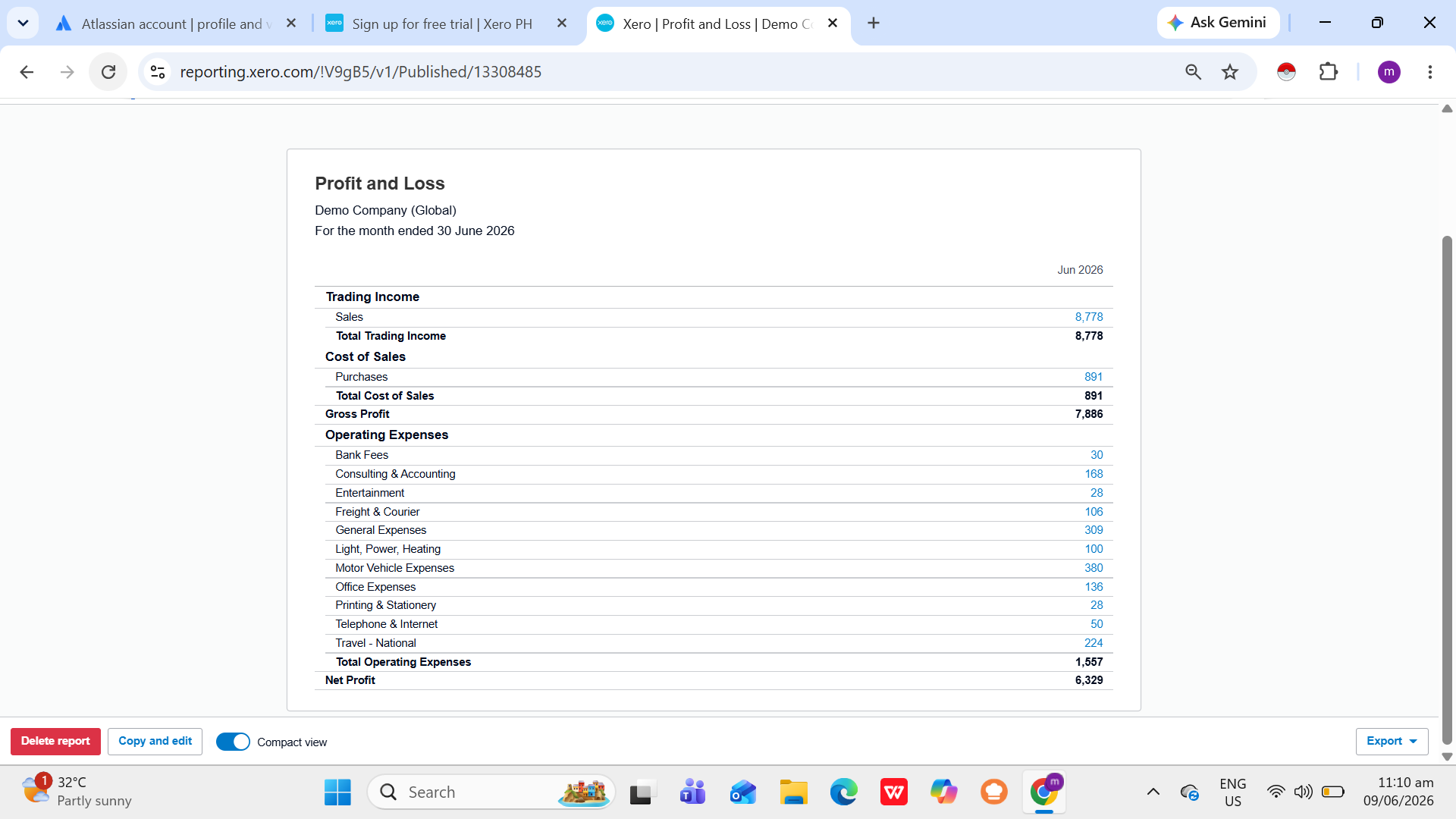Open a new browser tab
1456x819 pixels.
tap(874, 24)
